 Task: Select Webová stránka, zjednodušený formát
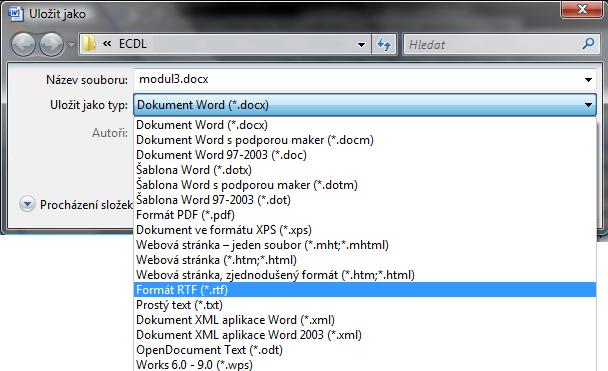click(364, 275)
